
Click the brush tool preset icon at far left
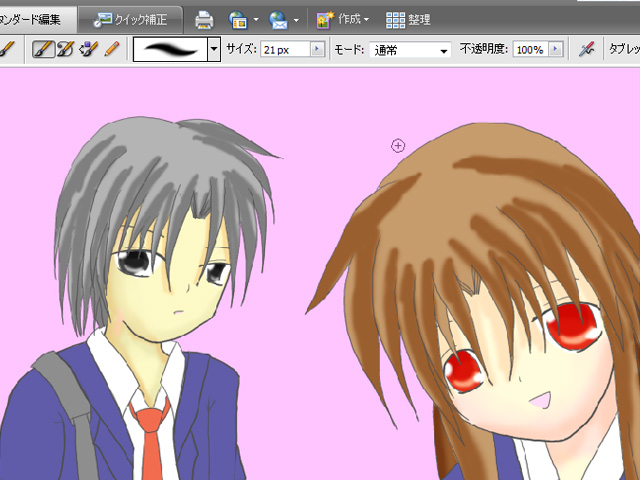(x=7, y=49)
